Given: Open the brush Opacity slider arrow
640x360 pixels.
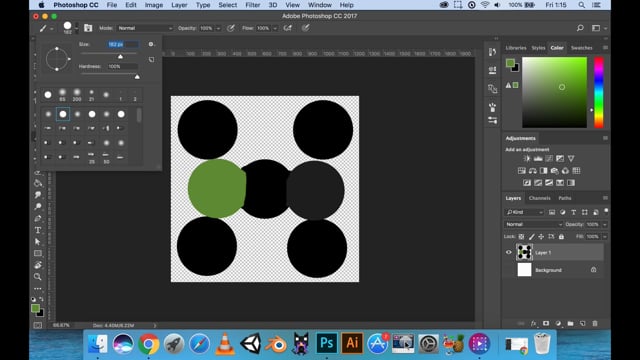Looking at the screenshot, I should pyautogui.click(x=218, y=28).
